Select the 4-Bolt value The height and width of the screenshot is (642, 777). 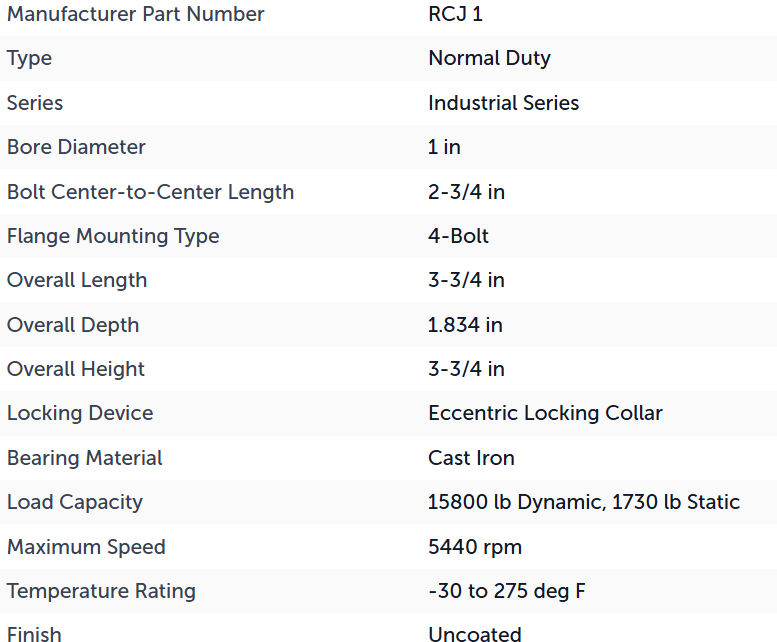click(x=458, y=236)
